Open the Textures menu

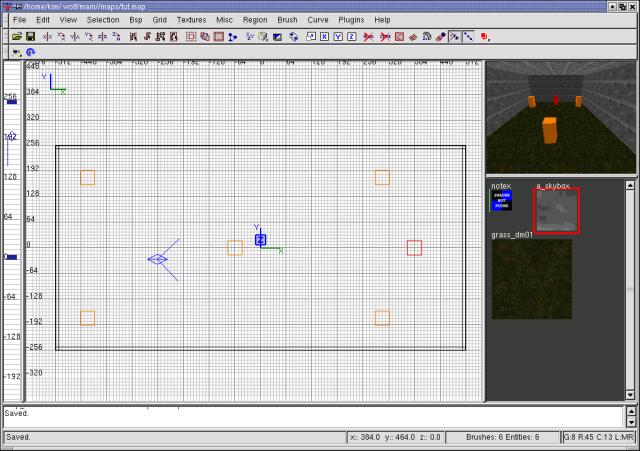tap(191, 20)
